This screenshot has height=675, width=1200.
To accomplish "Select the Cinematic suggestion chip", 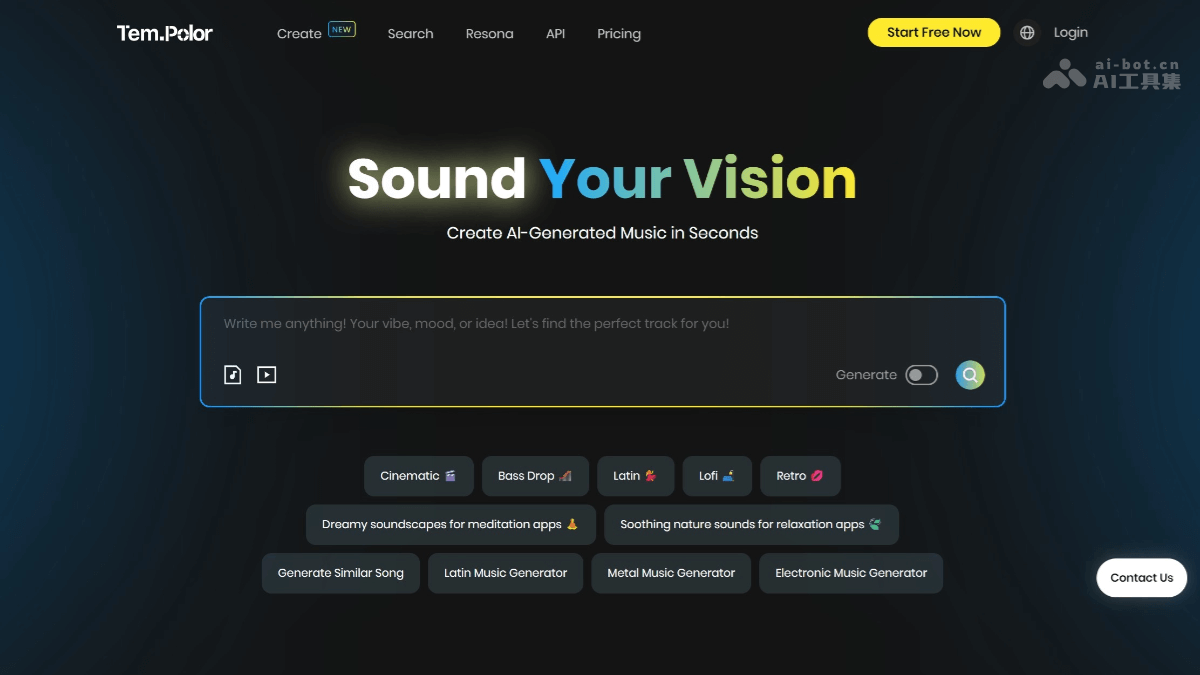I will pos(418,476).
